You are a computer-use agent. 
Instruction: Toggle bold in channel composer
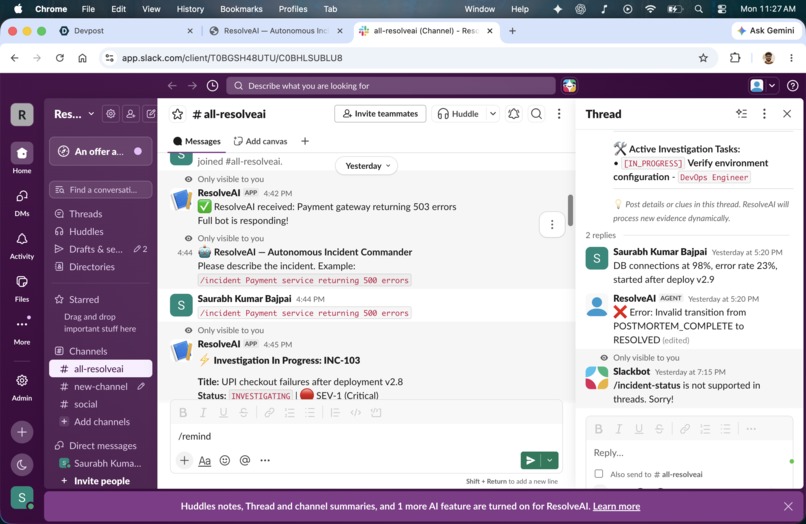183,412
